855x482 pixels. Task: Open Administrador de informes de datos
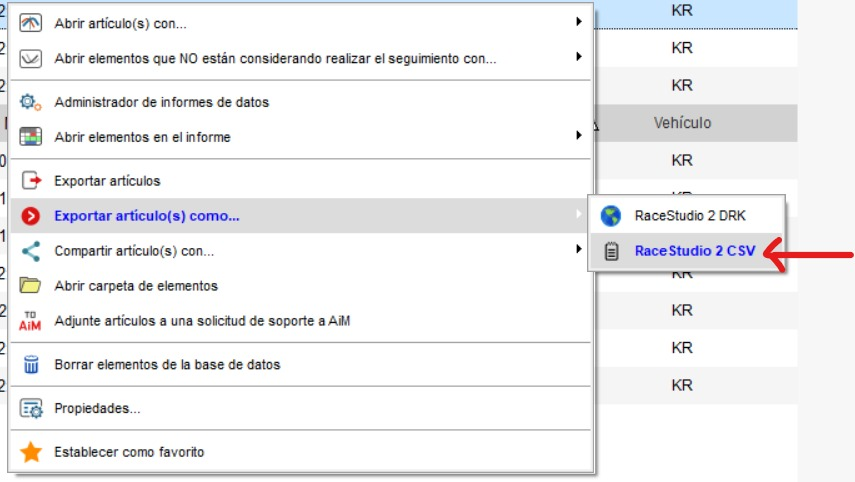point(301,102)
